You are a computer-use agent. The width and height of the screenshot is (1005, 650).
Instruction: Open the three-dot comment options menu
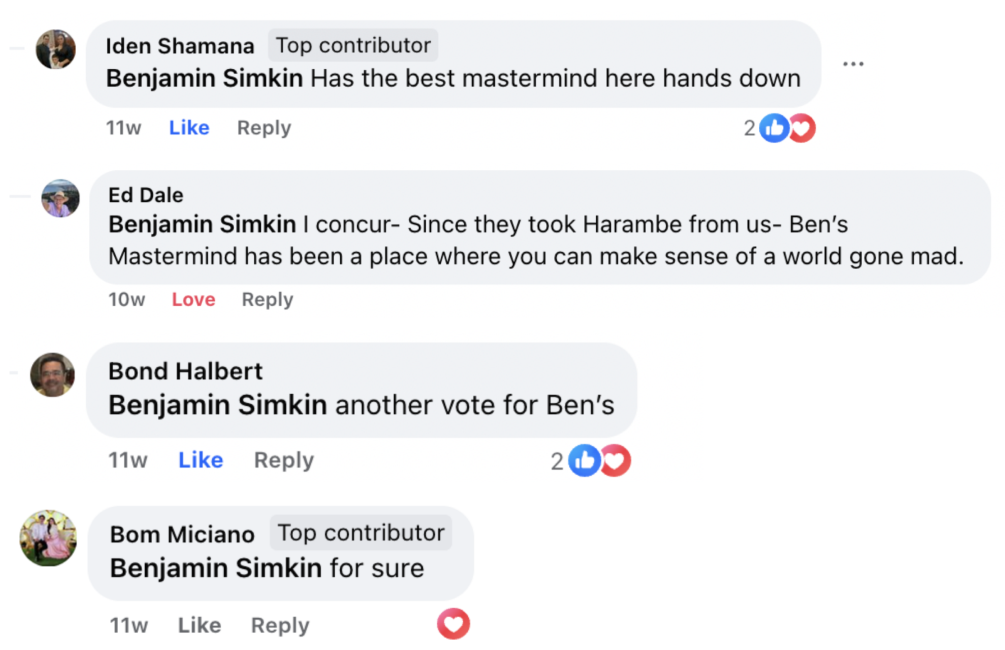852,64
